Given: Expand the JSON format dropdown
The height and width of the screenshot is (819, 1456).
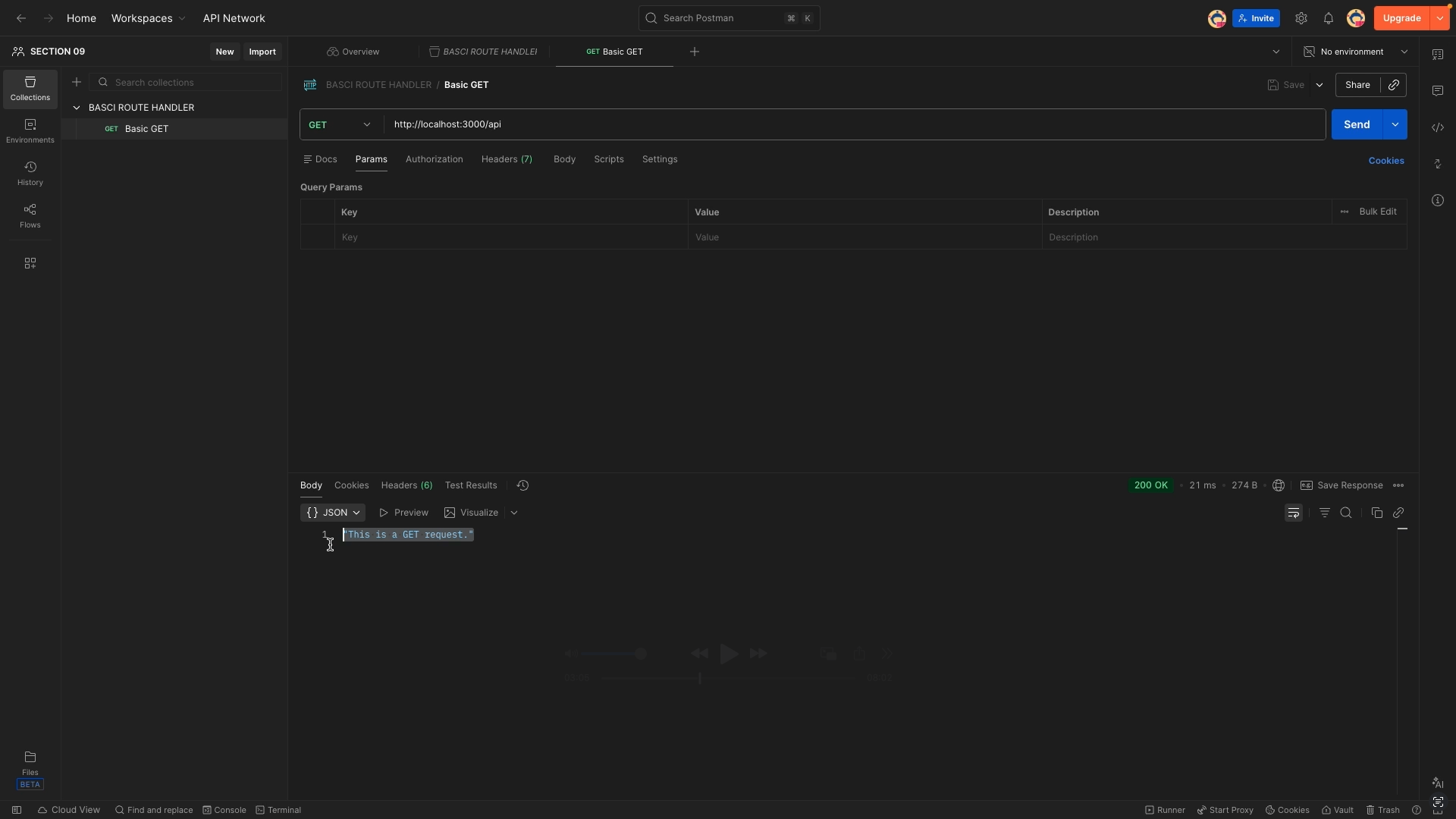Looking at the screenshot, I should tap(333, 513).
